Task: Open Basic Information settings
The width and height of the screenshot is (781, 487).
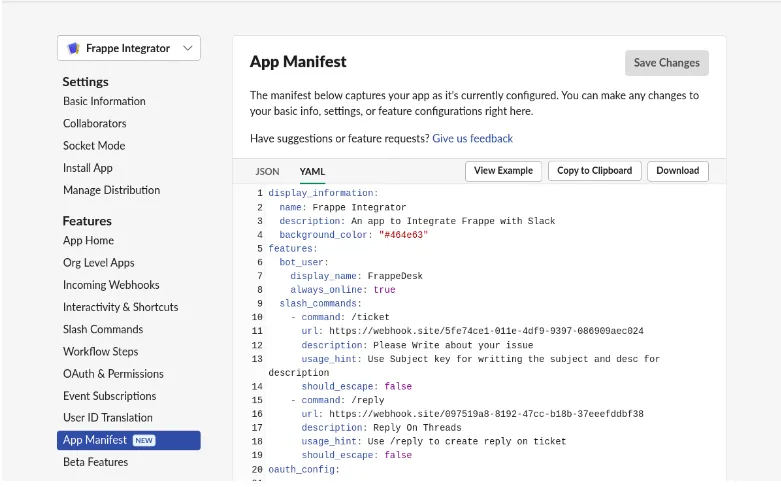Action: tap(104, 101)
